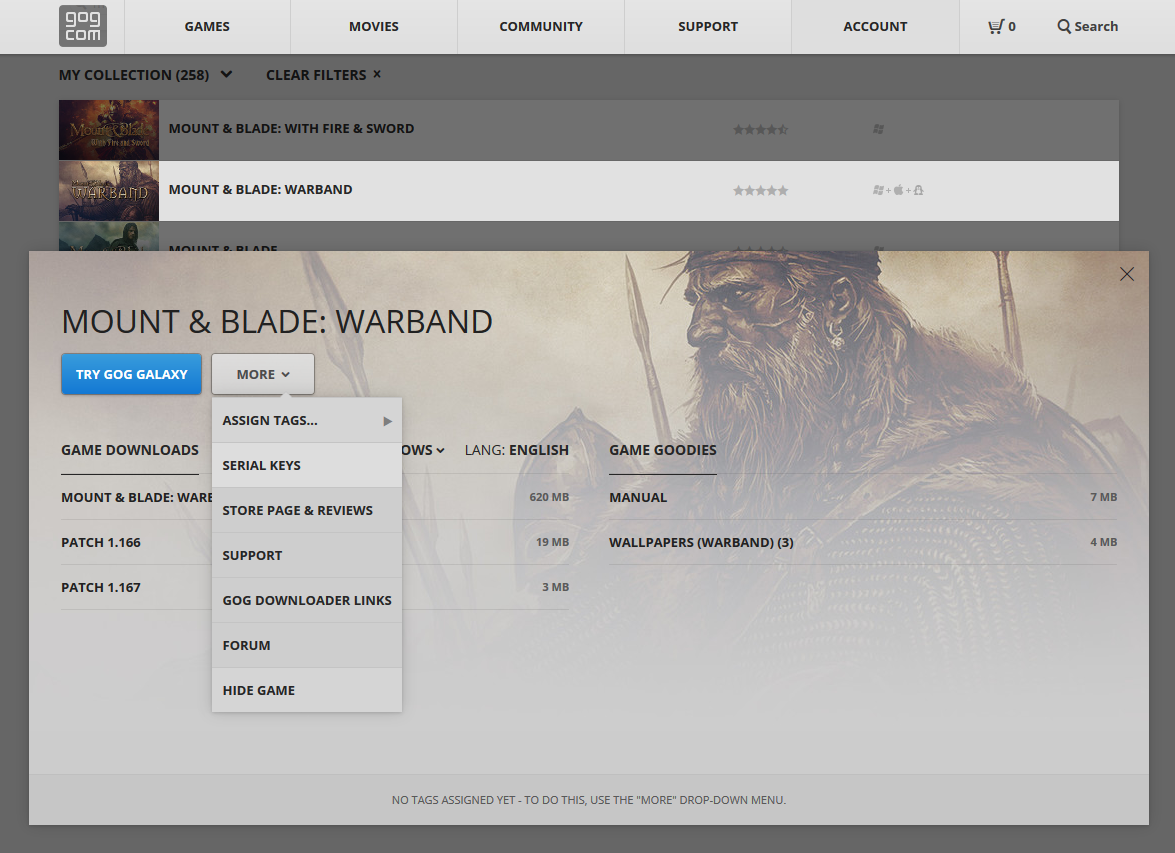
Task: Open the shopping cart icon
Action: tap(995, 27)
